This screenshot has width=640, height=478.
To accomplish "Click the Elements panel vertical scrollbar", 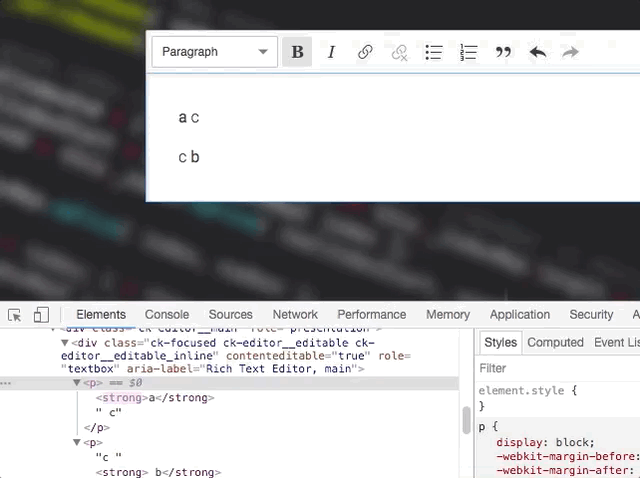I will coord(467,420).
